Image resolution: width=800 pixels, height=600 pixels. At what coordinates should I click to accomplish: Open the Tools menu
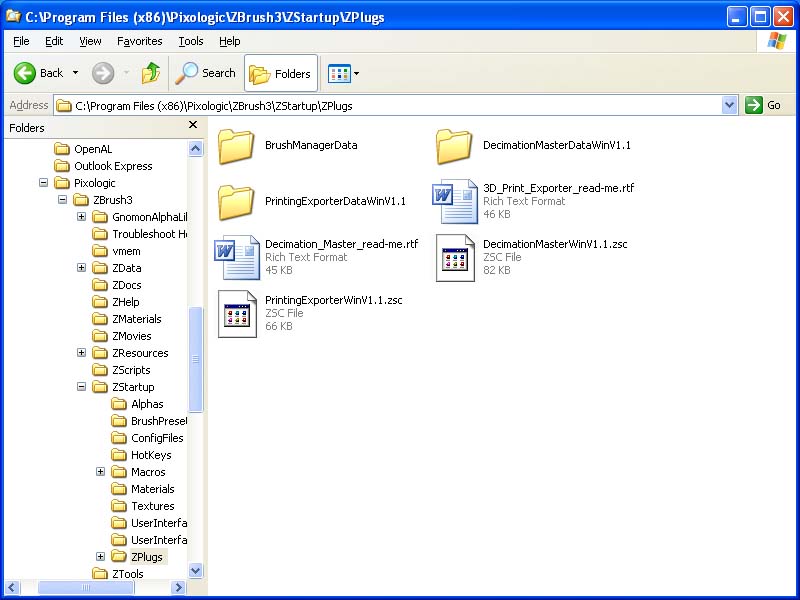click(191, 41)
